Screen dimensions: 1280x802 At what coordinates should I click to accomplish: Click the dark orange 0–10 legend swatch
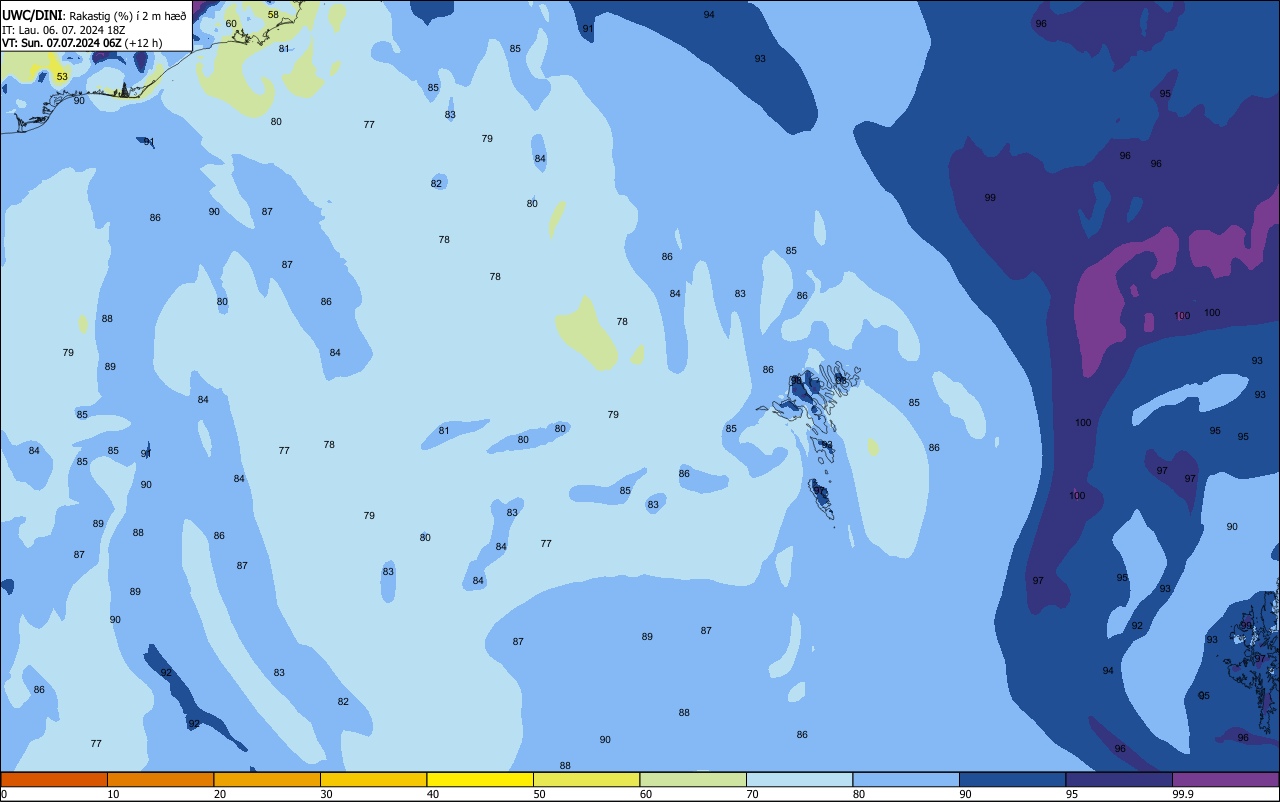(54, 779)
